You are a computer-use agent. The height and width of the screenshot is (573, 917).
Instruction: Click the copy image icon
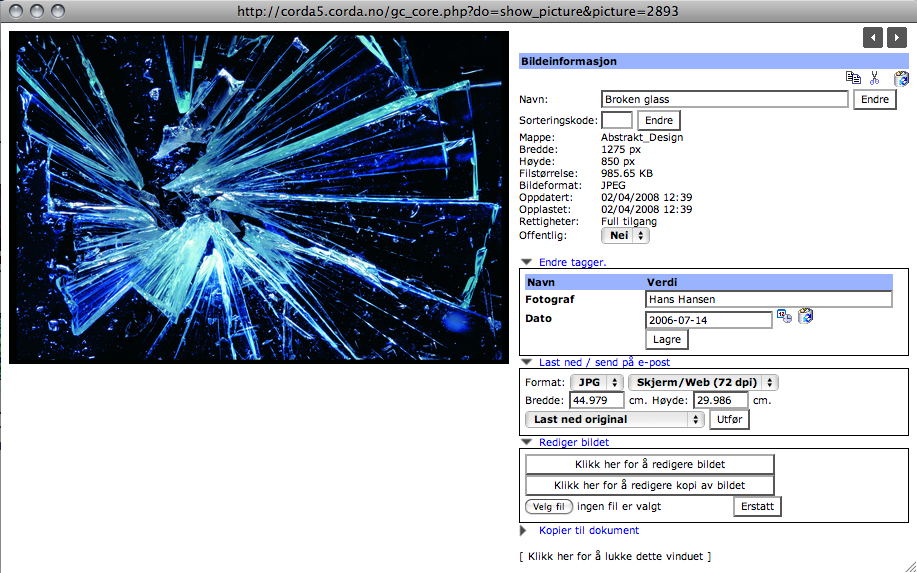pos(852,78)
